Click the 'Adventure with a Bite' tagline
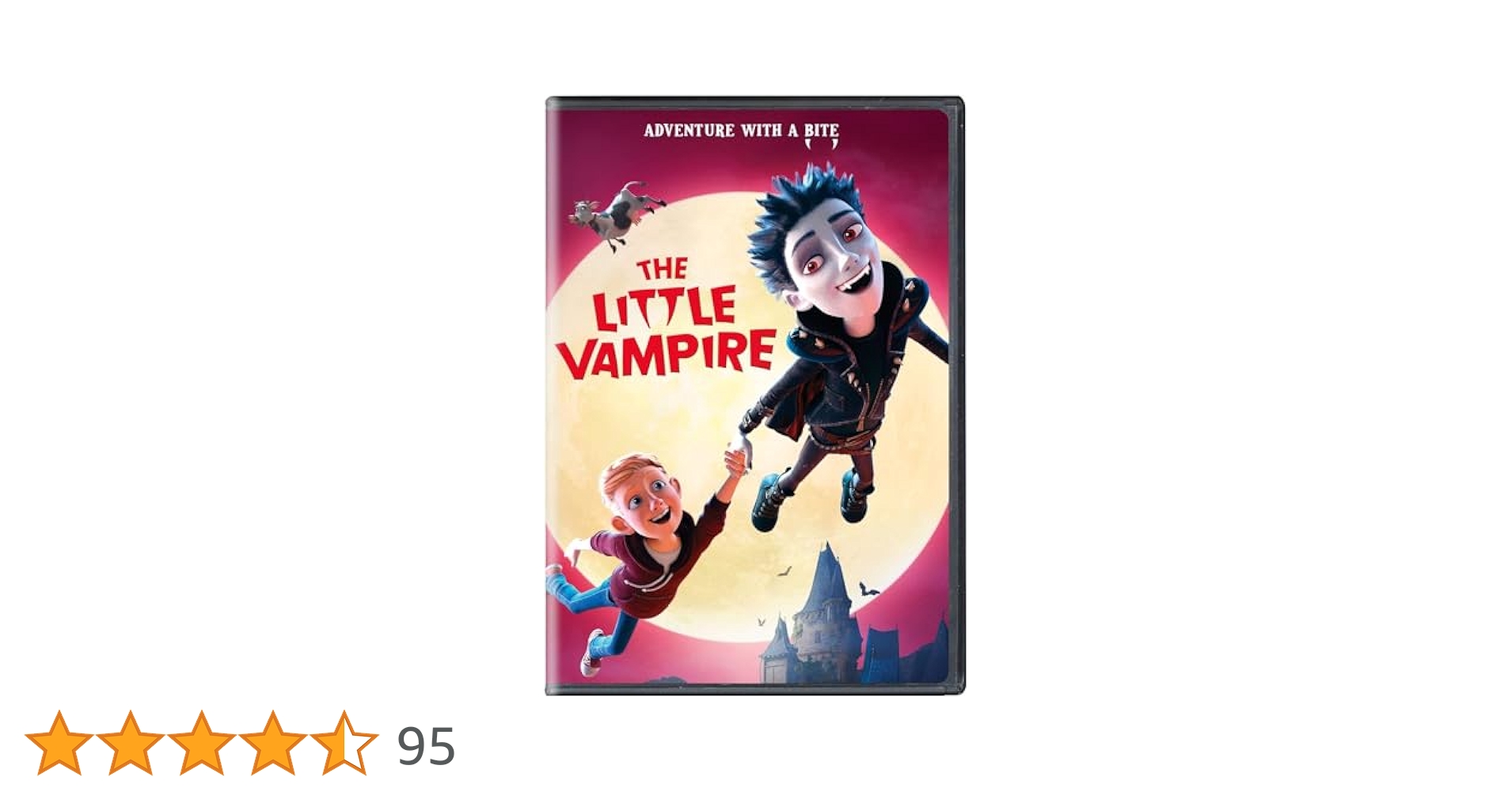Screen dimensions: 1512x792 coord(741,131)
